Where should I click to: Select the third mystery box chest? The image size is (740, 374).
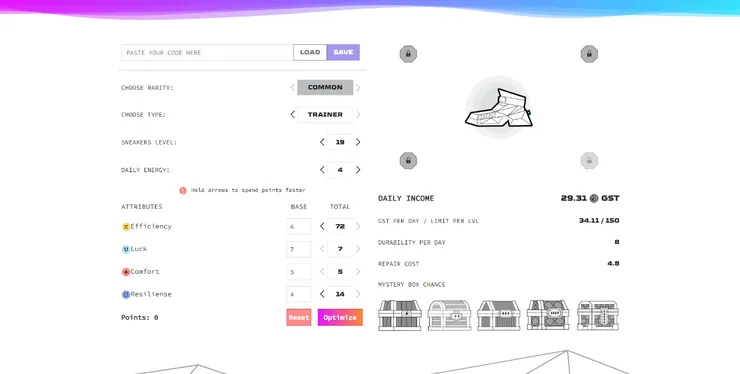[499, 315]
